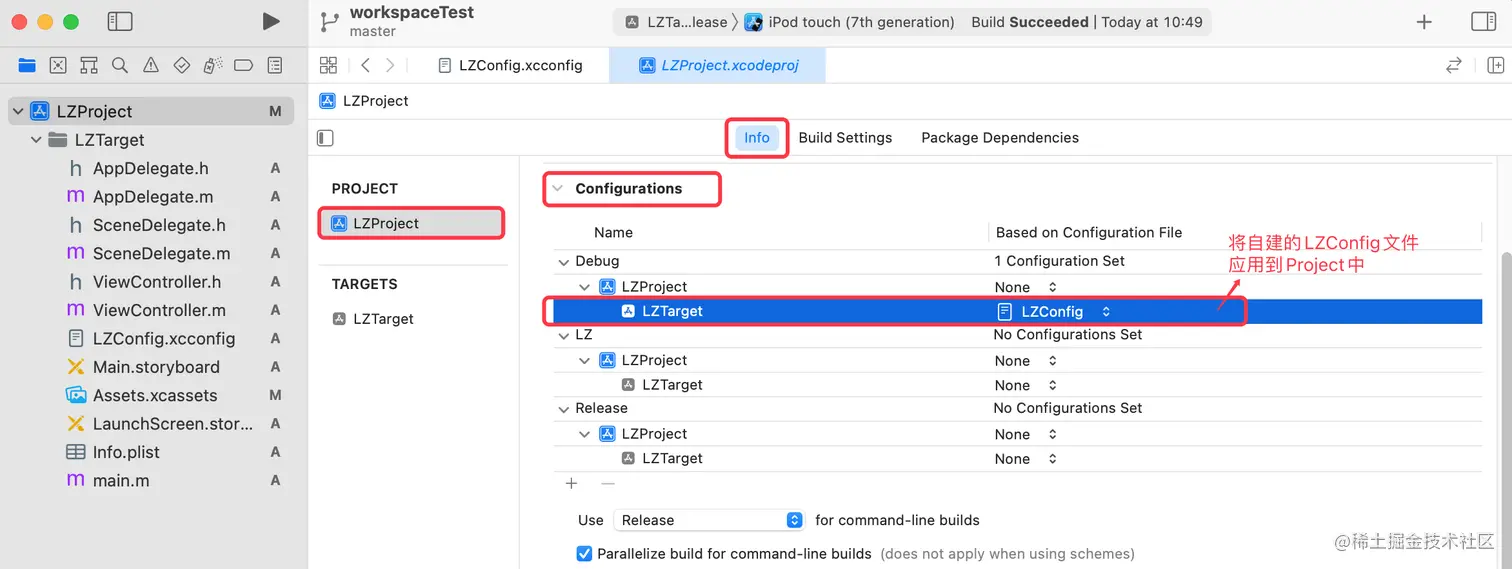Enable Parallelize build for command-line builds
The image size is (1512, 569).
[585, 553]
